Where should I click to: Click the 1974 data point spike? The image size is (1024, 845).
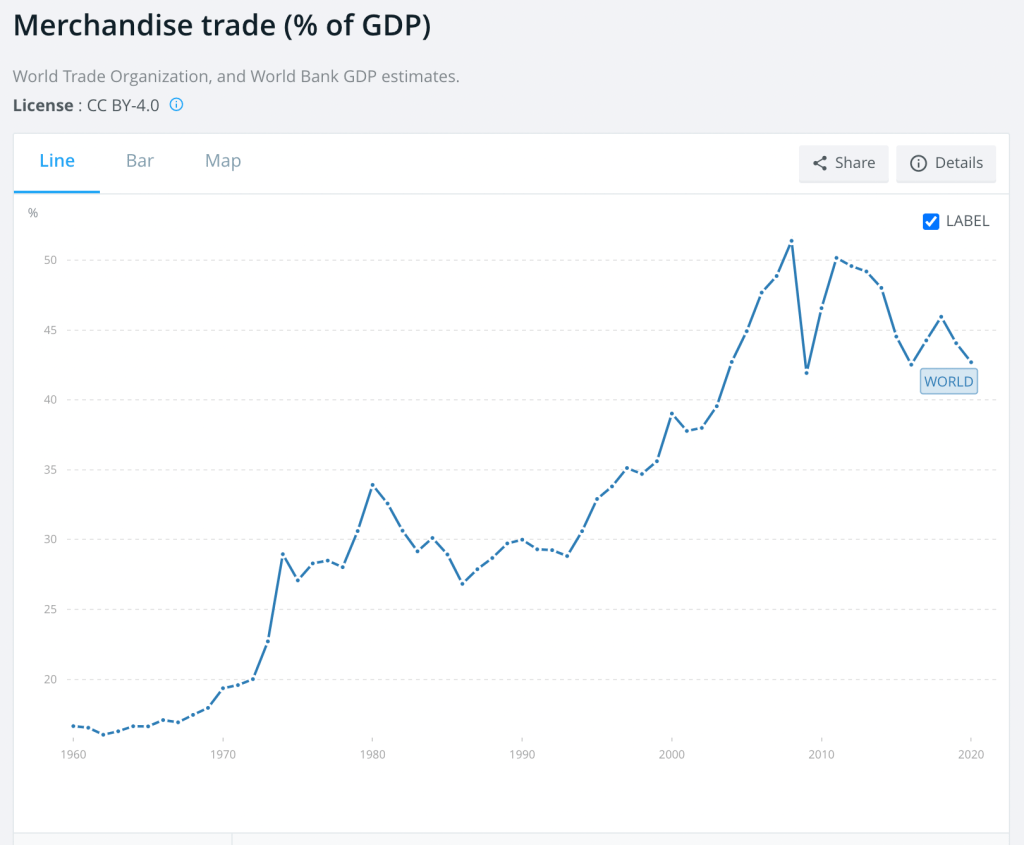(x=283, y=554)
